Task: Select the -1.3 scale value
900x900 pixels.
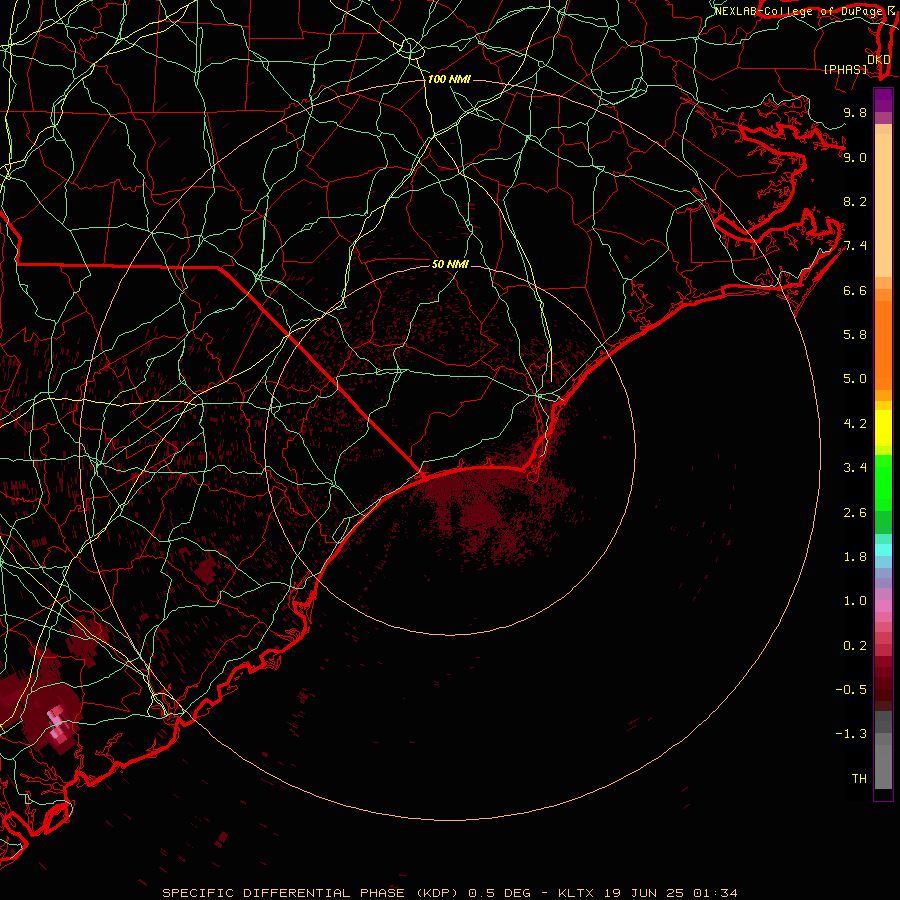Action: [x=851, y=734]
